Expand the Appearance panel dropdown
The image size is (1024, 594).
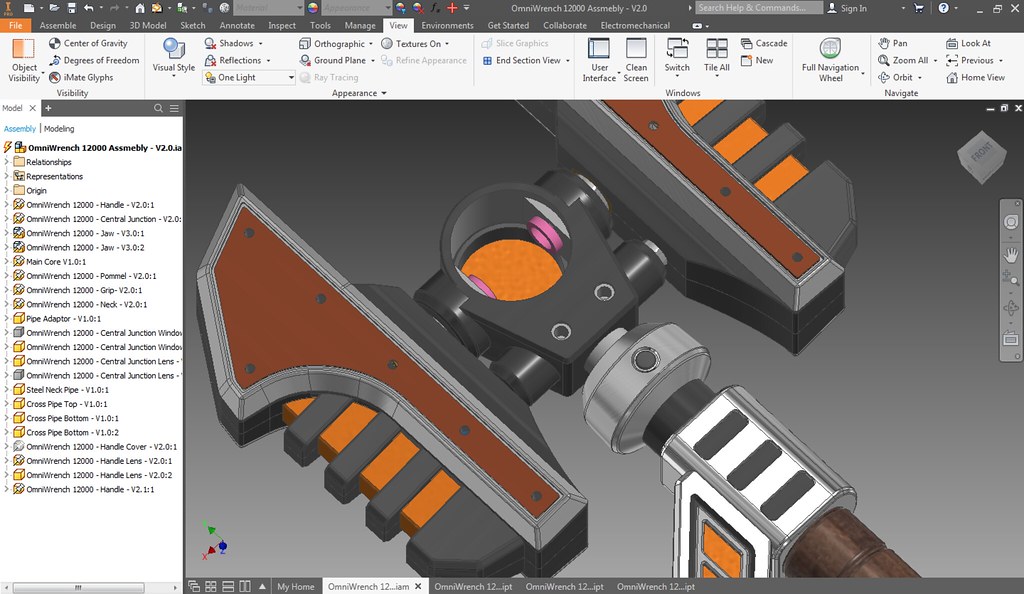tap(384, 93)
